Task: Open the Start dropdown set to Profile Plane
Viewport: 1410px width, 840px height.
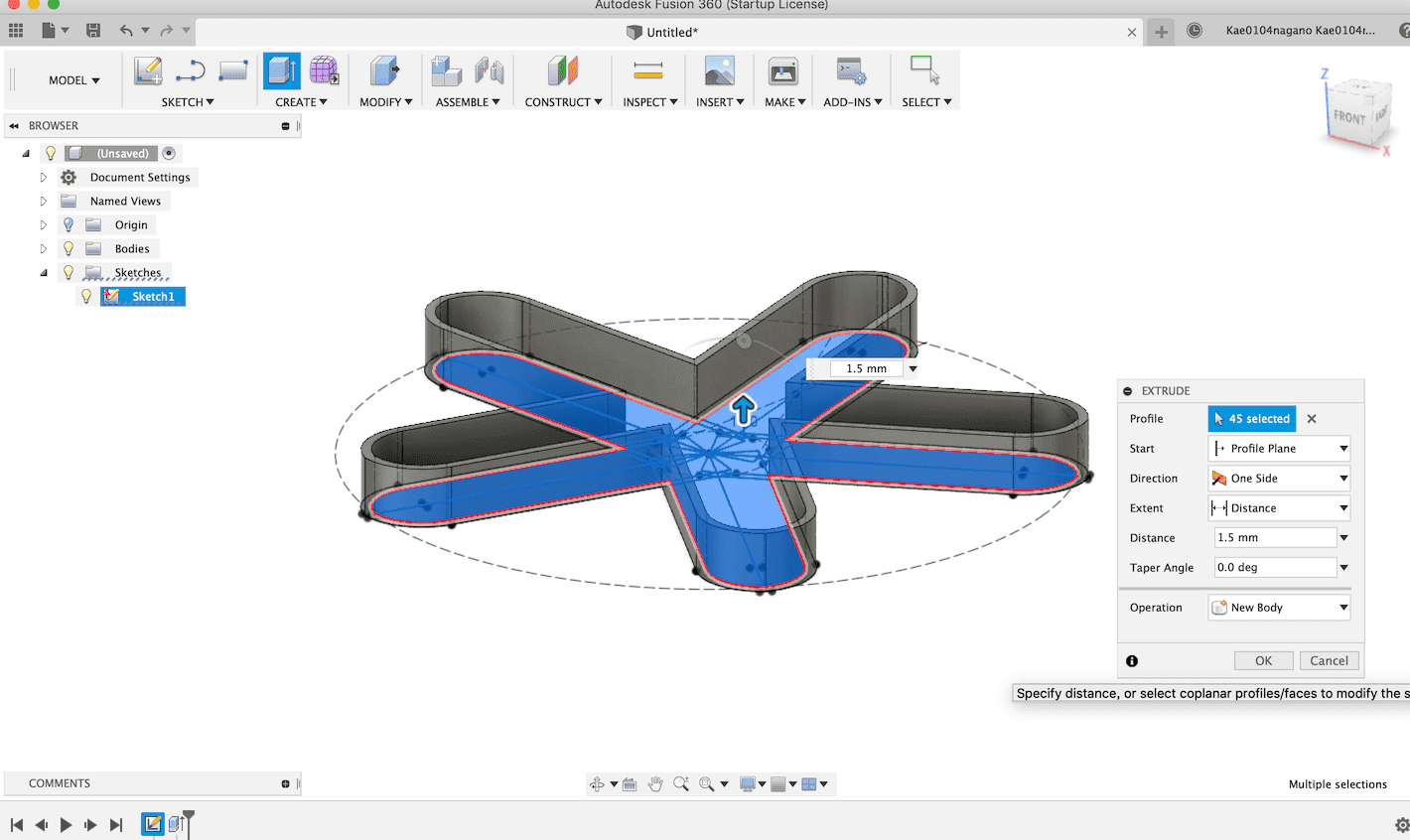Action: [x=1279, y=449]
